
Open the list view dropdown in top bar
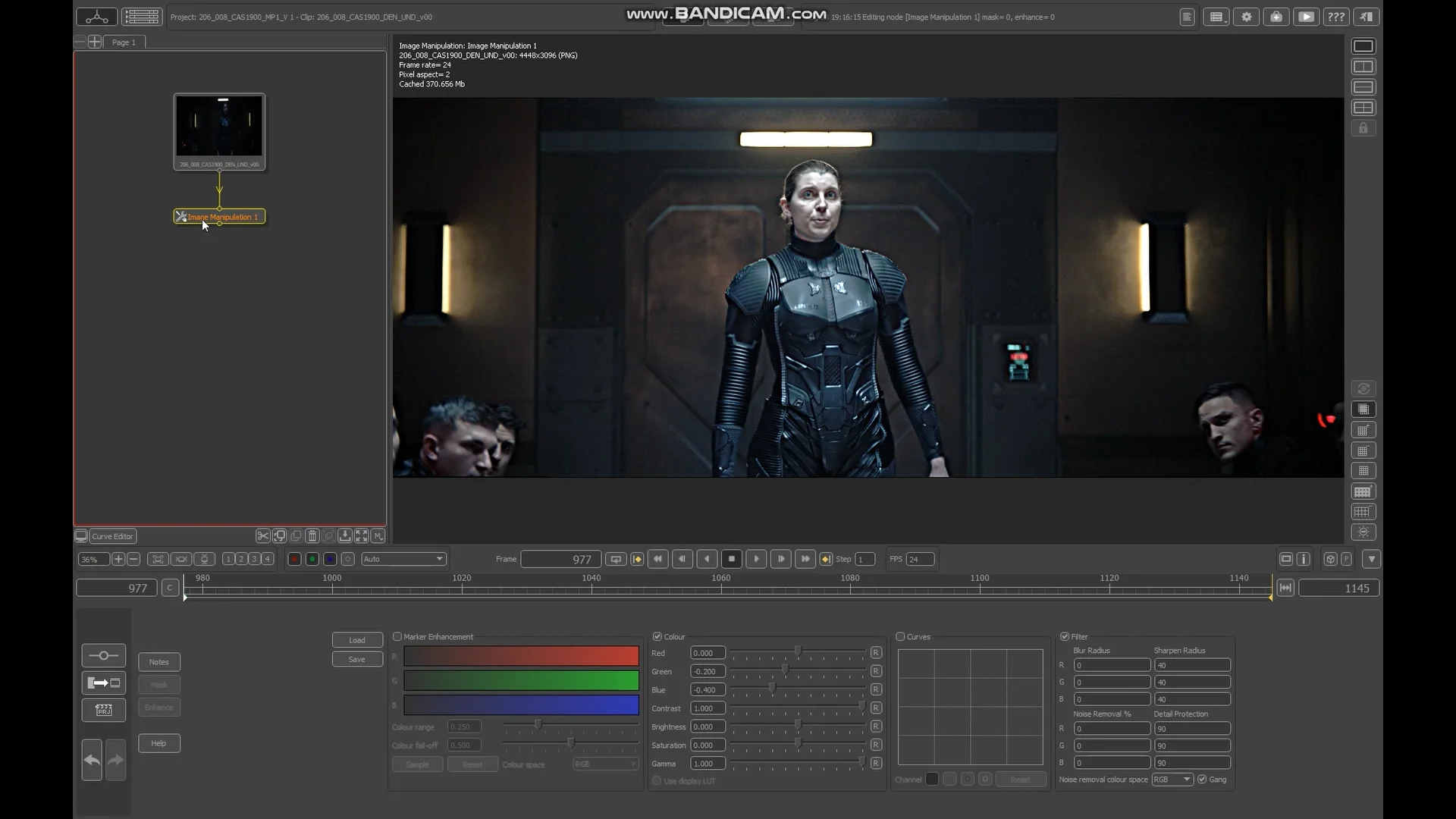[1216, 17]
